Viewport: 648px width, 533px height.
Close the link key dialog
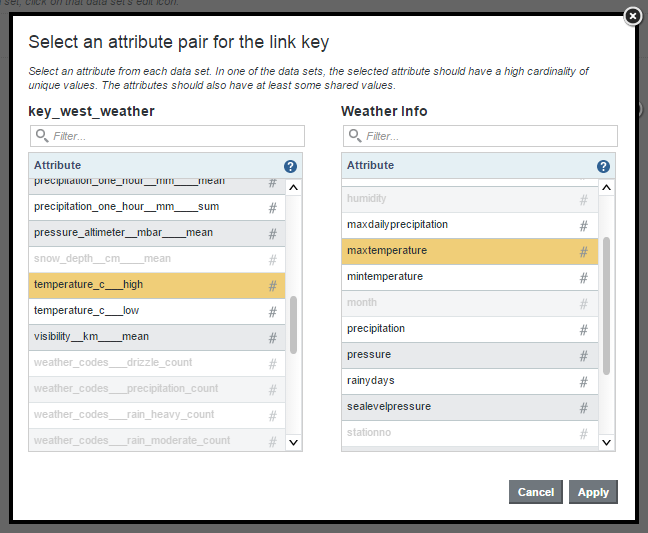[x=632, y=16]
